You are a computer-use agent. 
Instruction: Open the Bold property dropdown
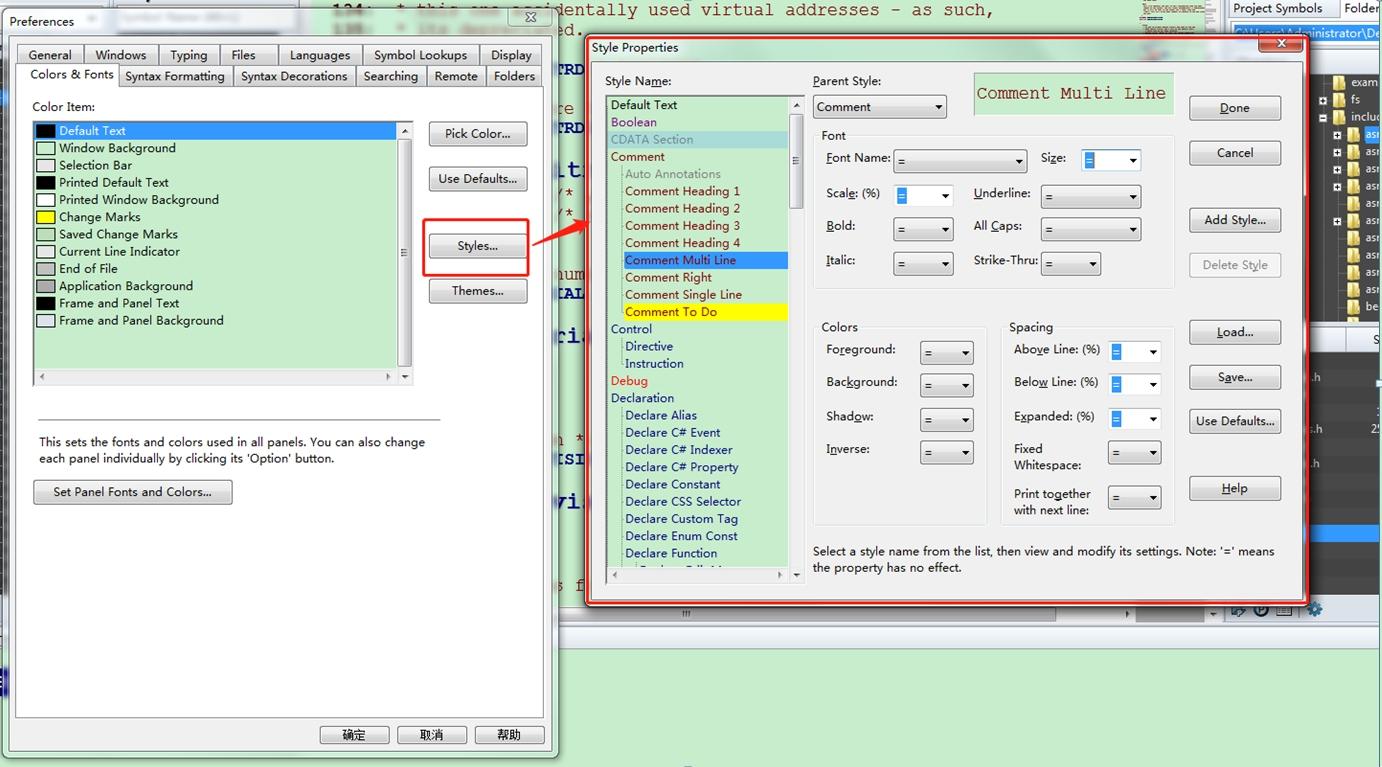tap(923, 230)
